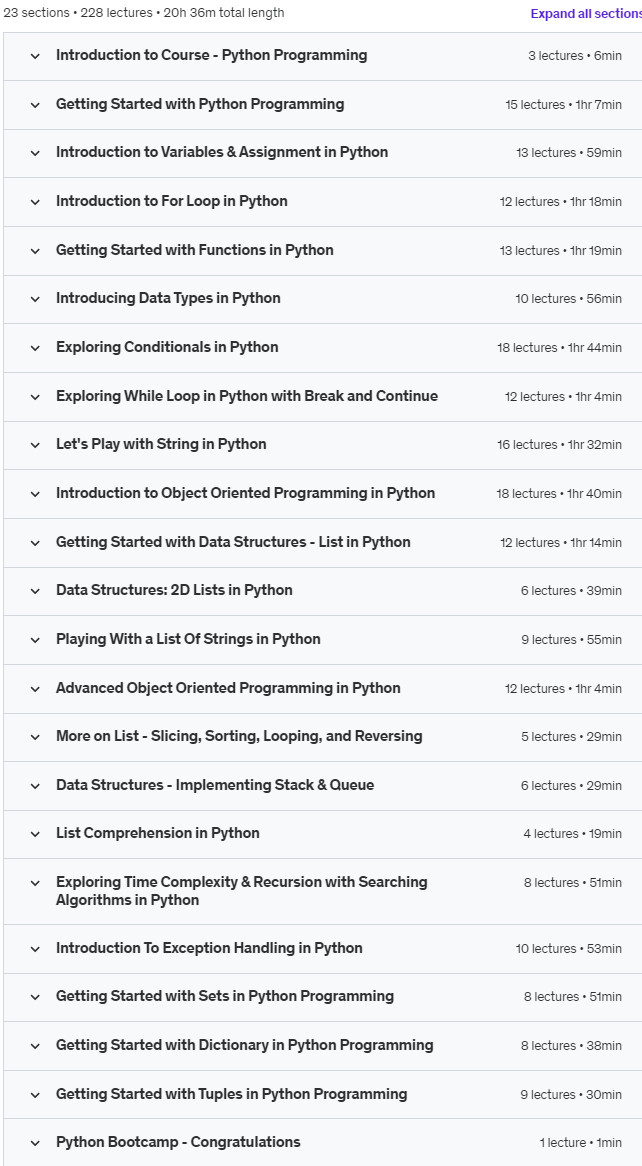Click the '12 lectures • 1hr 18min' label
The width and height of the screenshot is (642, 1166).
pos(560,202)
